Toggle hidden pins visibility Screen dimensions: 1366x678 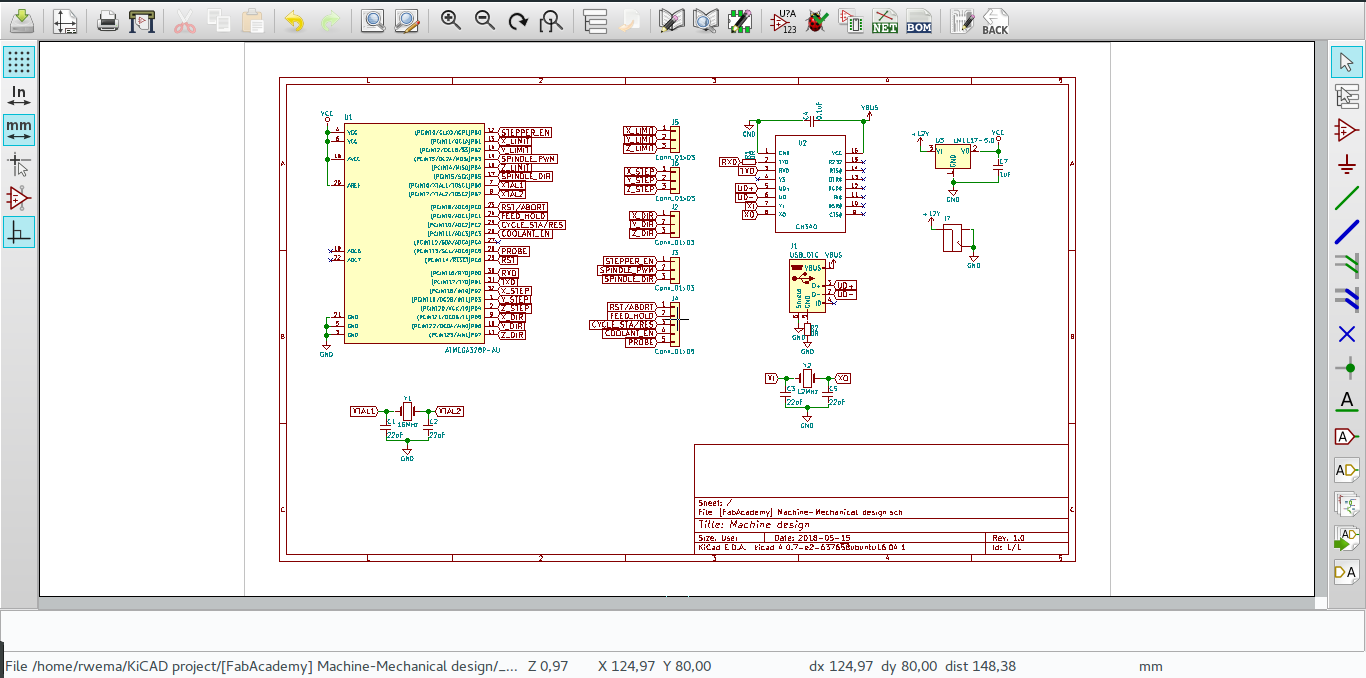[18, 198]
